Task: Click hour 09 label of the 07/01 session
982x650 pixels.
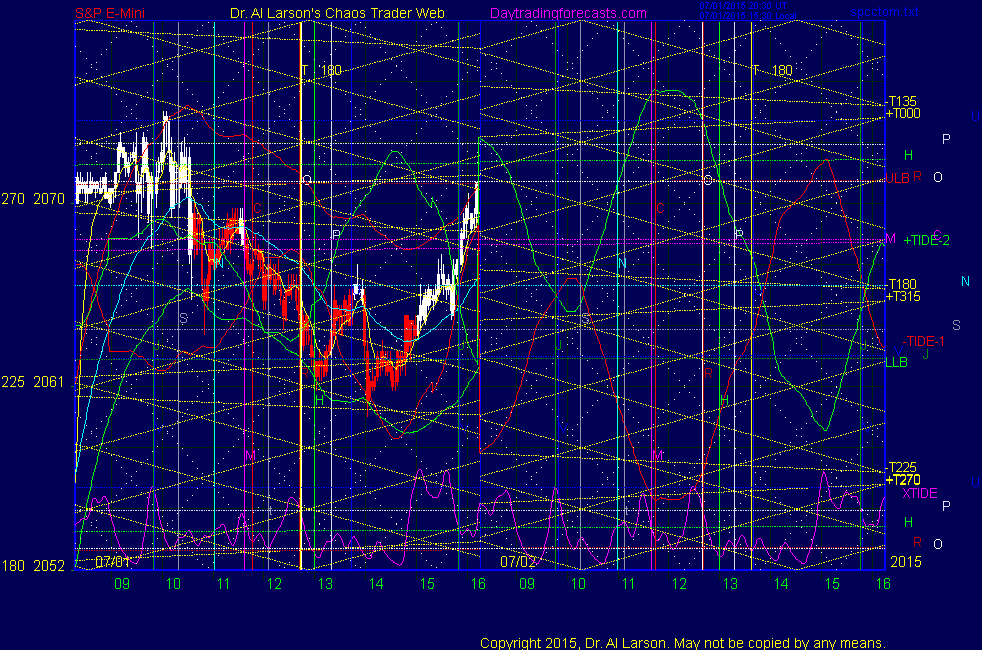Action: click(122, 584)
